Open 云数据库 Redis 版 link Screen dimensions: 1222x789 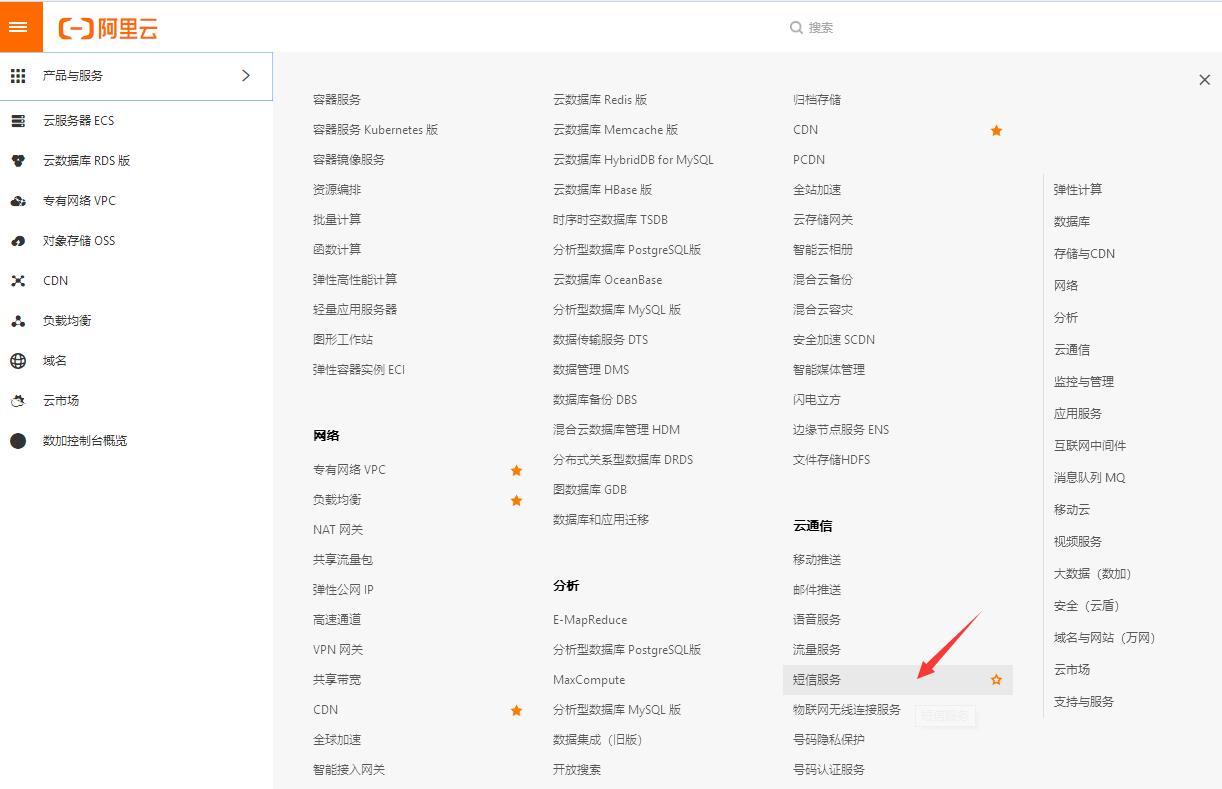[x=600, y=100]
